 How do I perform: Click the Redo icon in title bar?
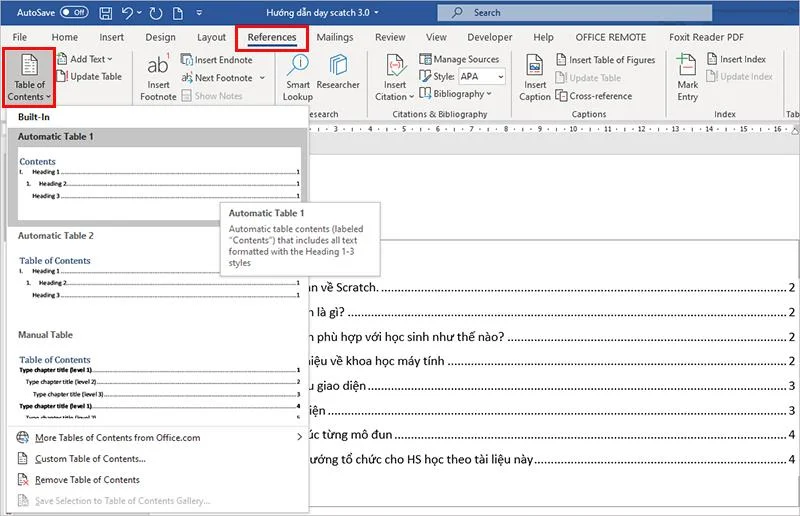pyautogui.click(x=156, y=13)
